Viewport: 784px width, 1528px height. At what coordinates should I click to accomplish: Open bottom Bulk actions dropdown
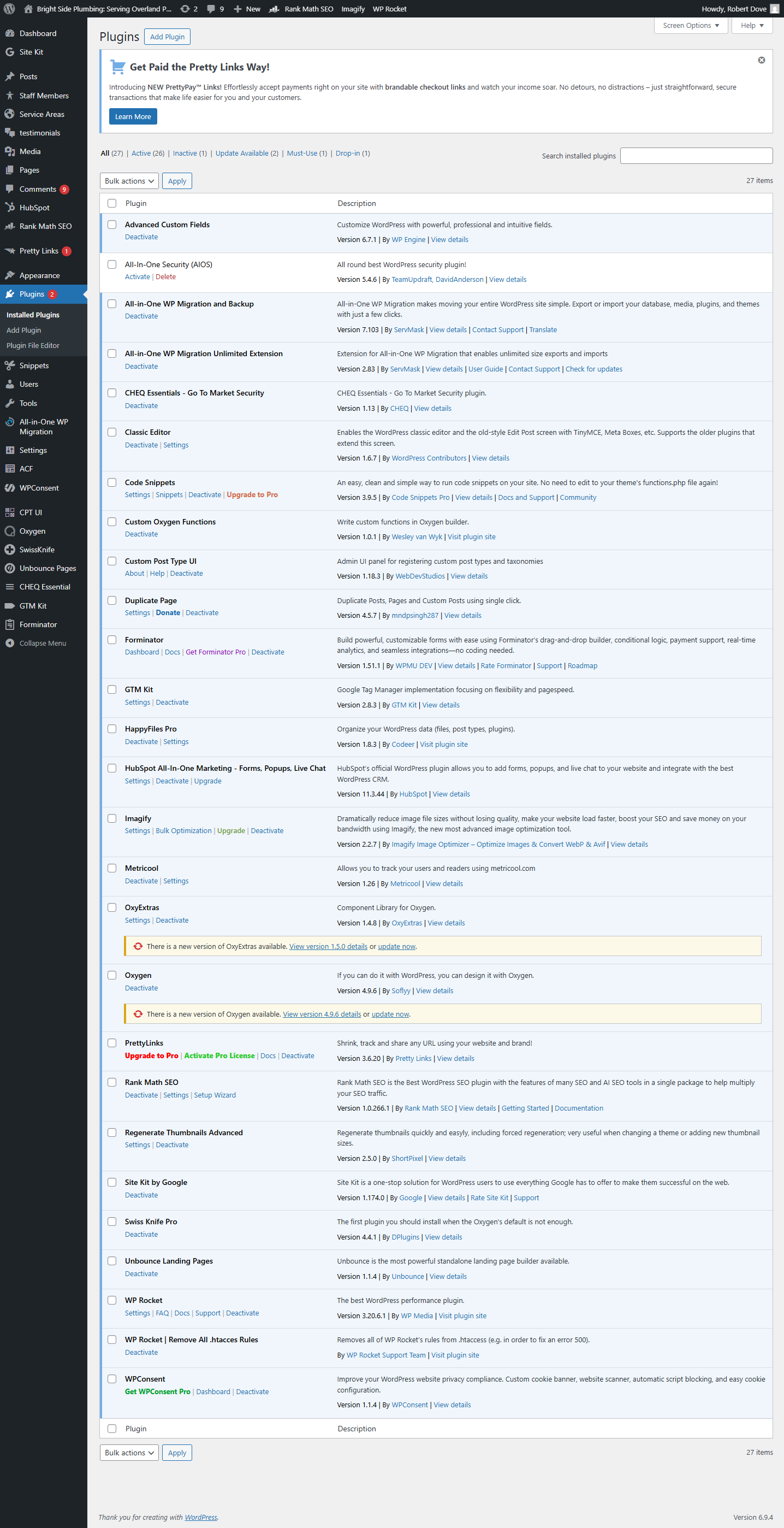click(x=129, y=1453)
